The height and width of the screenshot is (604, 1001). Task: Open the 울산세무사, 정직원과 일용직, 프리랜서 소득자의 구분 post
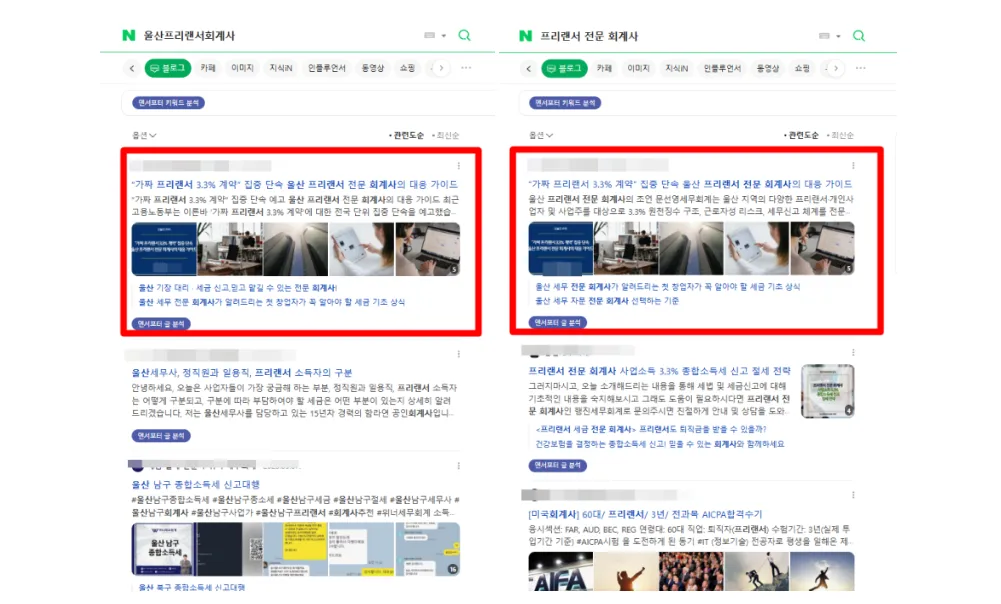pyautogui.click(x=242, y=373)
